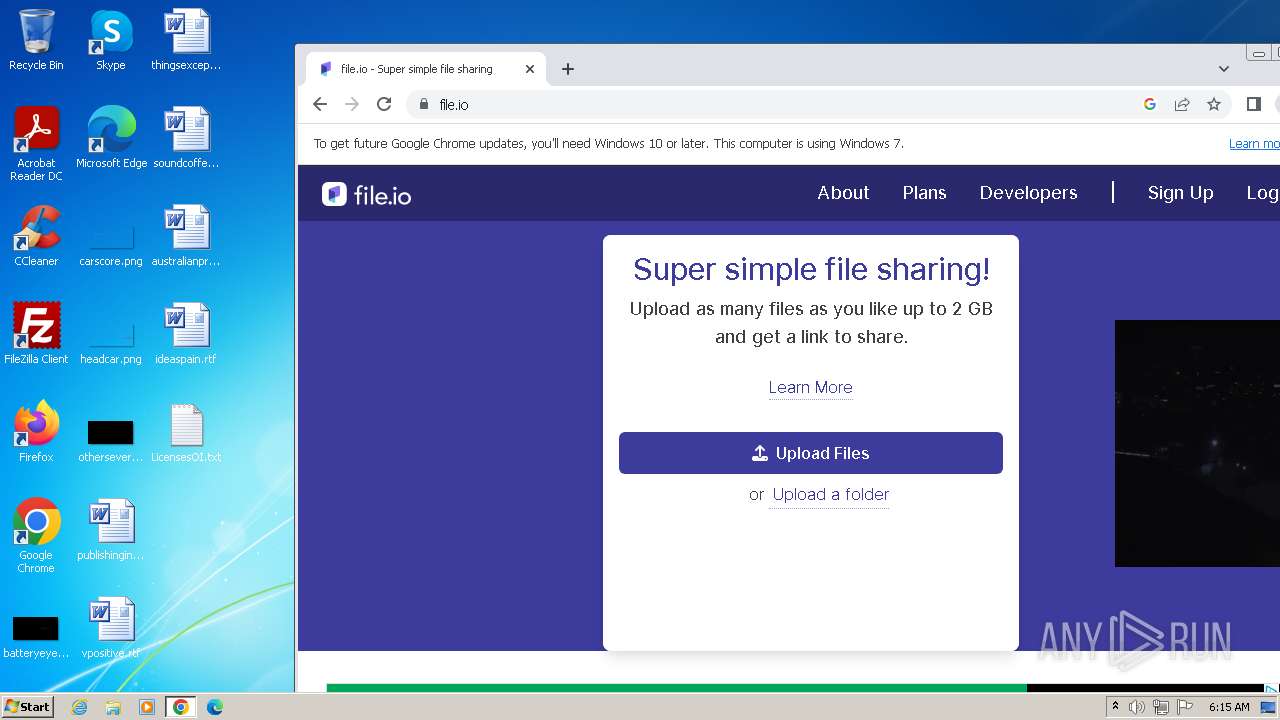Open the Plans page

(924, 193)
